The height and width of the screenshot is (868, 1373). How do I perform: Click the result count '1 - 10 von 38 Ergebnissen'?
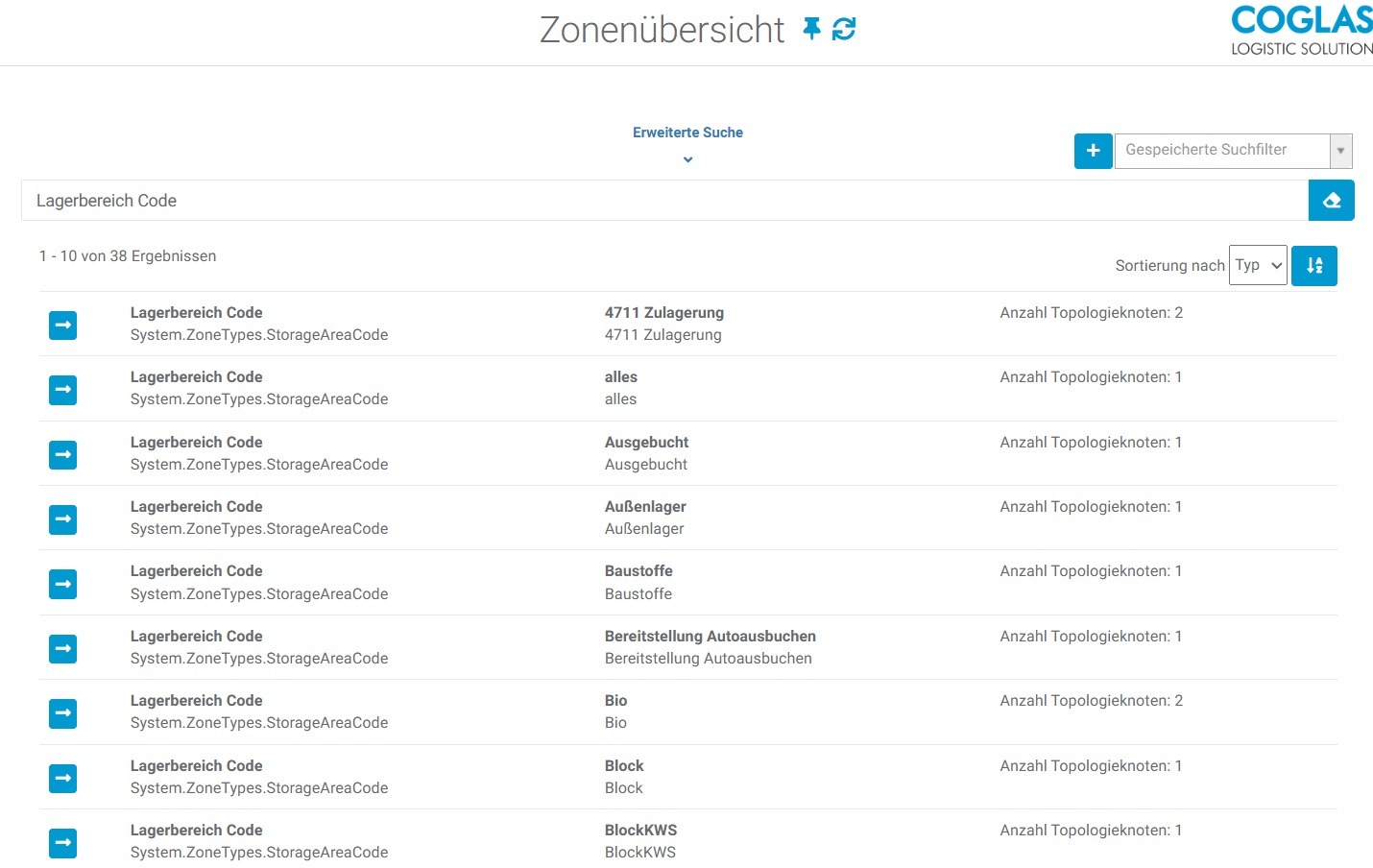coord(128,256)
